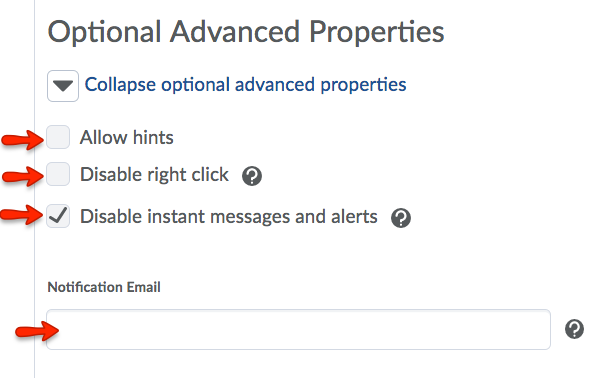Focus the Notification Email input field

click(x=298, y=330)
